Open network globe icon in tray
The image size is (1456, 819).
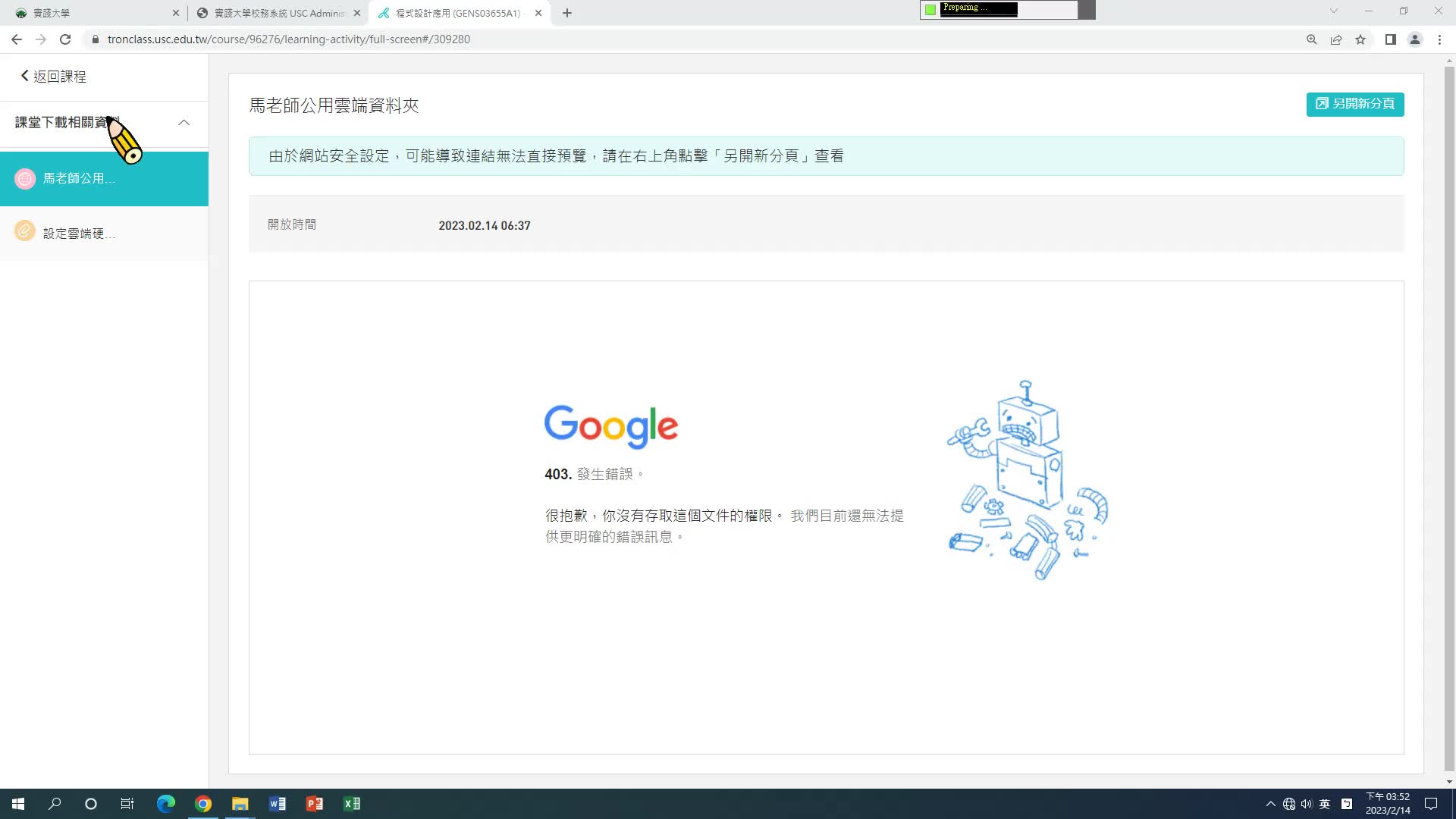pos(1288,804)
